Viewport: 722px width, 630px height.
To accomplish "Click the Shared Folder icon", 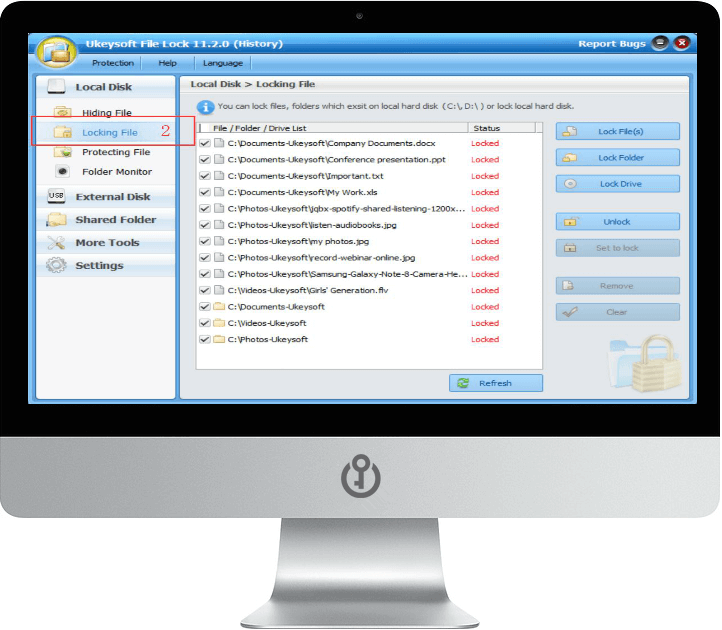I will [x=56, y=219].
